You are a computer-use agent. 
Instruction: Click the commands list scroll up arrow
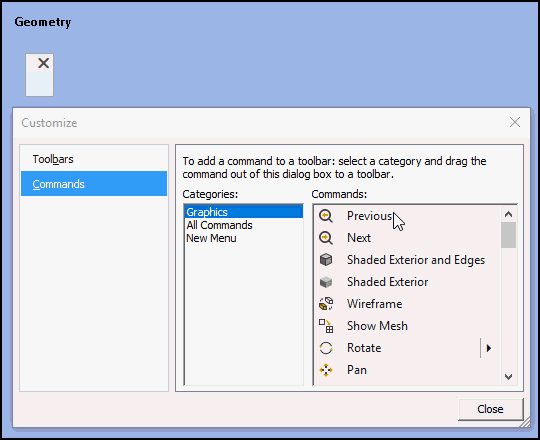click(508, 214)
